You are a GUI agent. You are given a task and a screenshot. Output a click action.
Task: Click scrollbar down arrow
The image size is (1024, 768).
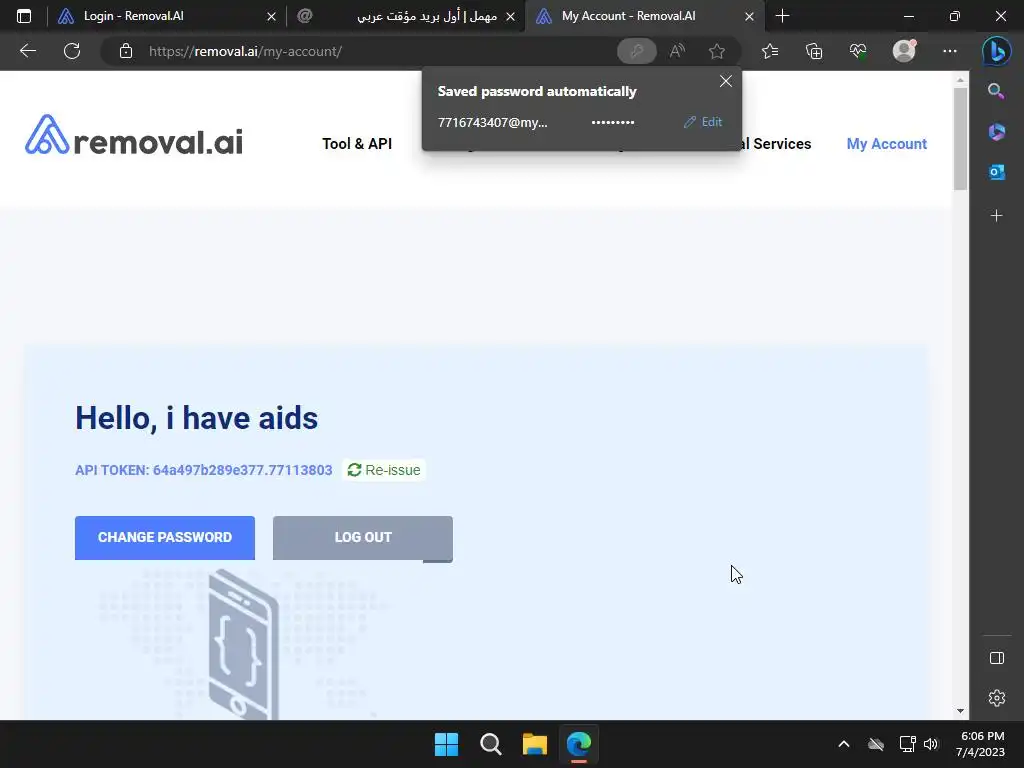tap(960, 711)
